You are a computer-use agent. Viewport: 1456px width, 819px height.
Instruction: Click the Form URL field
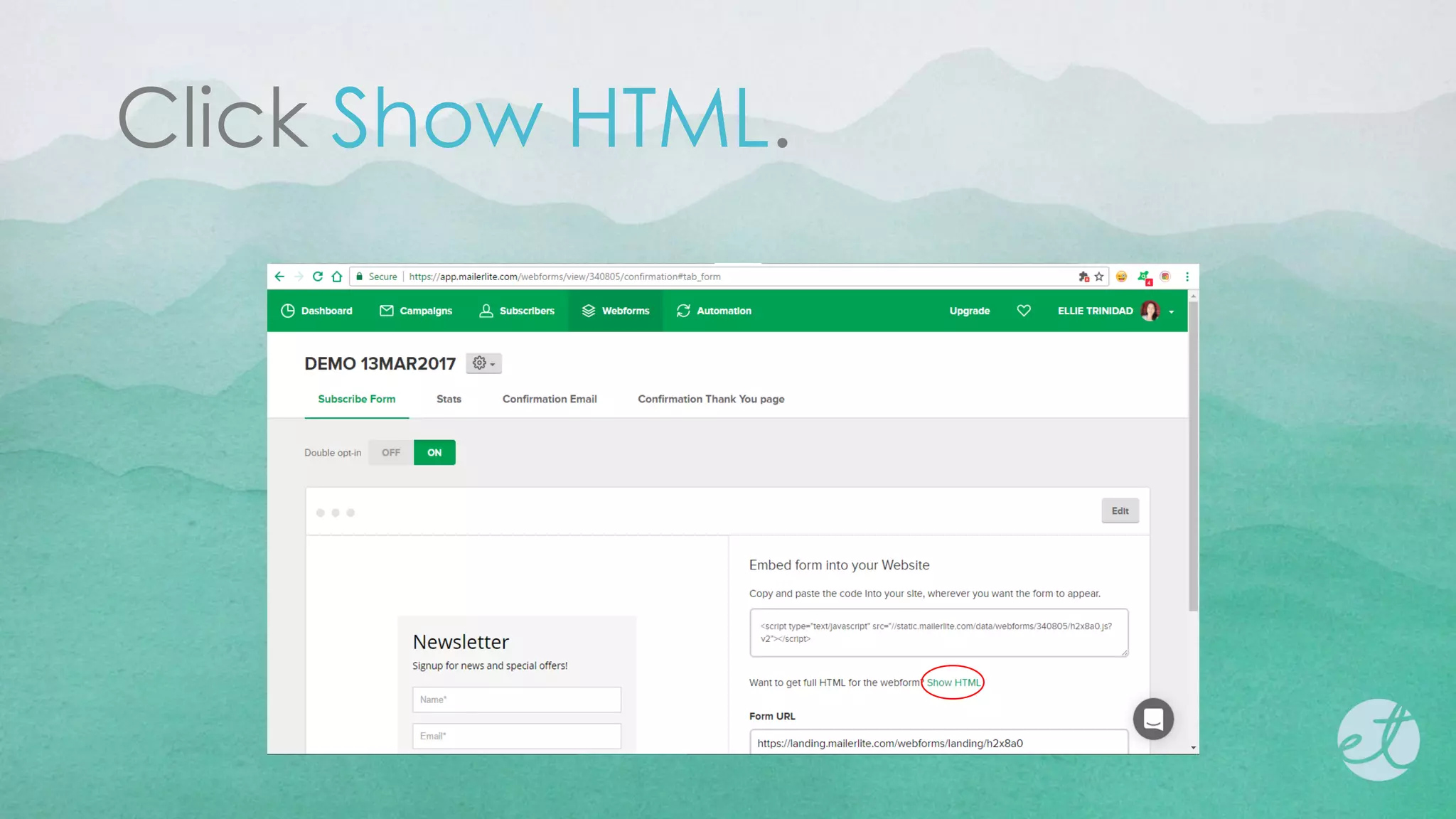point(938,742)
